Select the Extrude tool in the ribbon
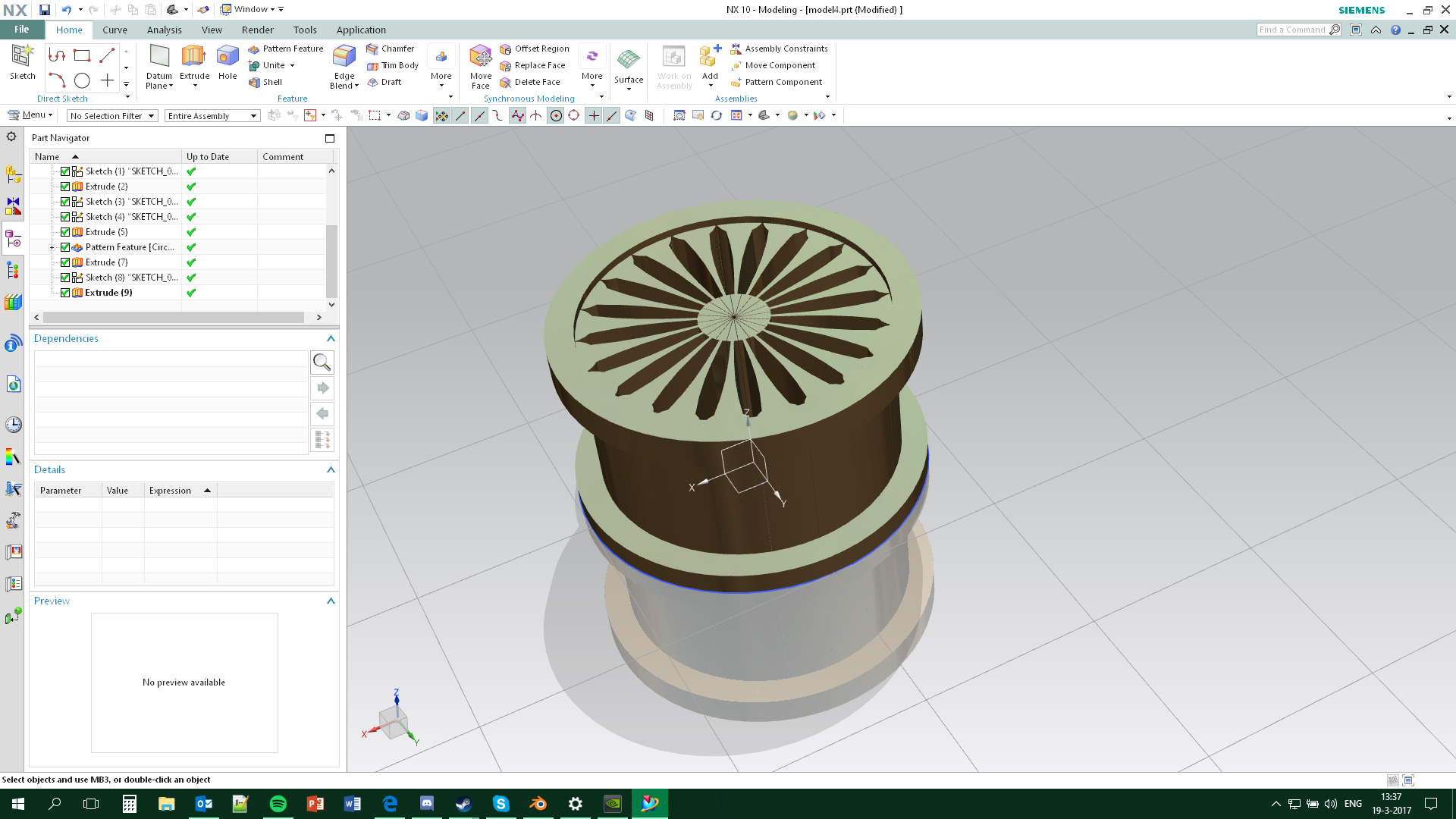Screen dimensions: 1456x819 194,57
